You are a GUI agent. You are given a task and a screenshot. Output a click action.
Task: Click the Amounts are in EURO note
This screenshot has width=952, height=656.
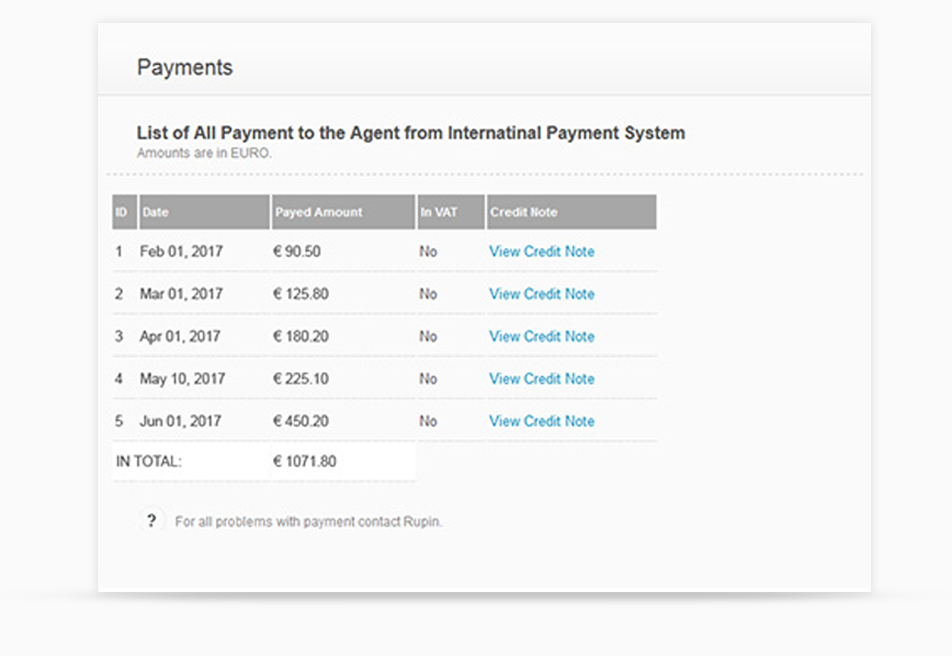pos(204,153)
